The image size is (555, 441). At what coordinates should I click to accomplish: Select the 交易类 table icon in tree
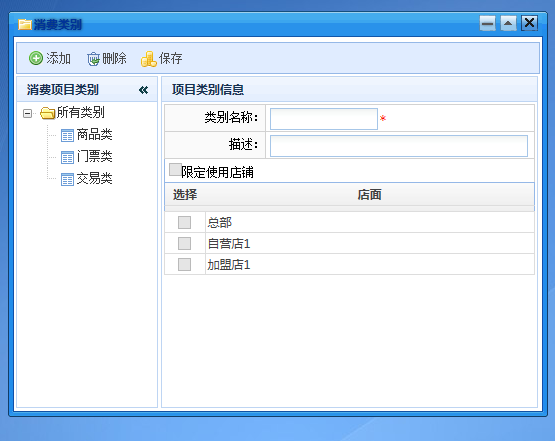(x=67, y=179)
